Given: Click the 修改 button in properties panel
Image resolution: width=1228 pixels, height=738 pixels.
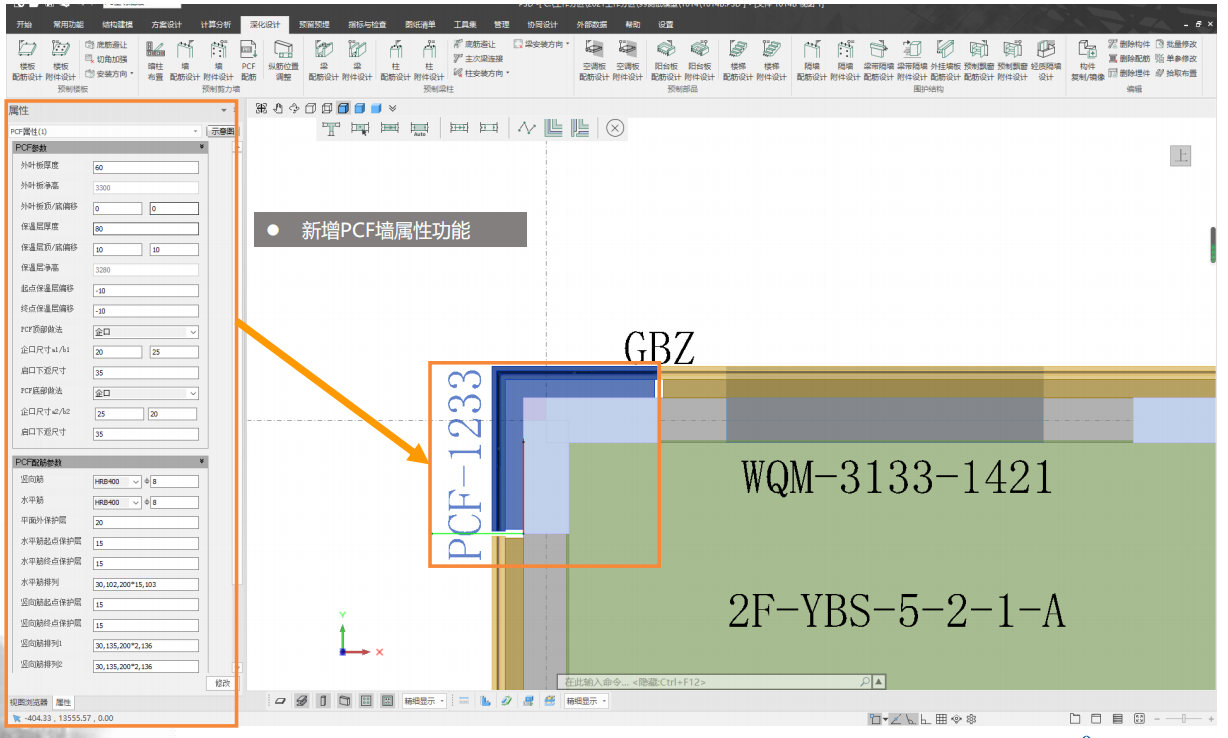Looking at the screenshot, I should point(222,684).
